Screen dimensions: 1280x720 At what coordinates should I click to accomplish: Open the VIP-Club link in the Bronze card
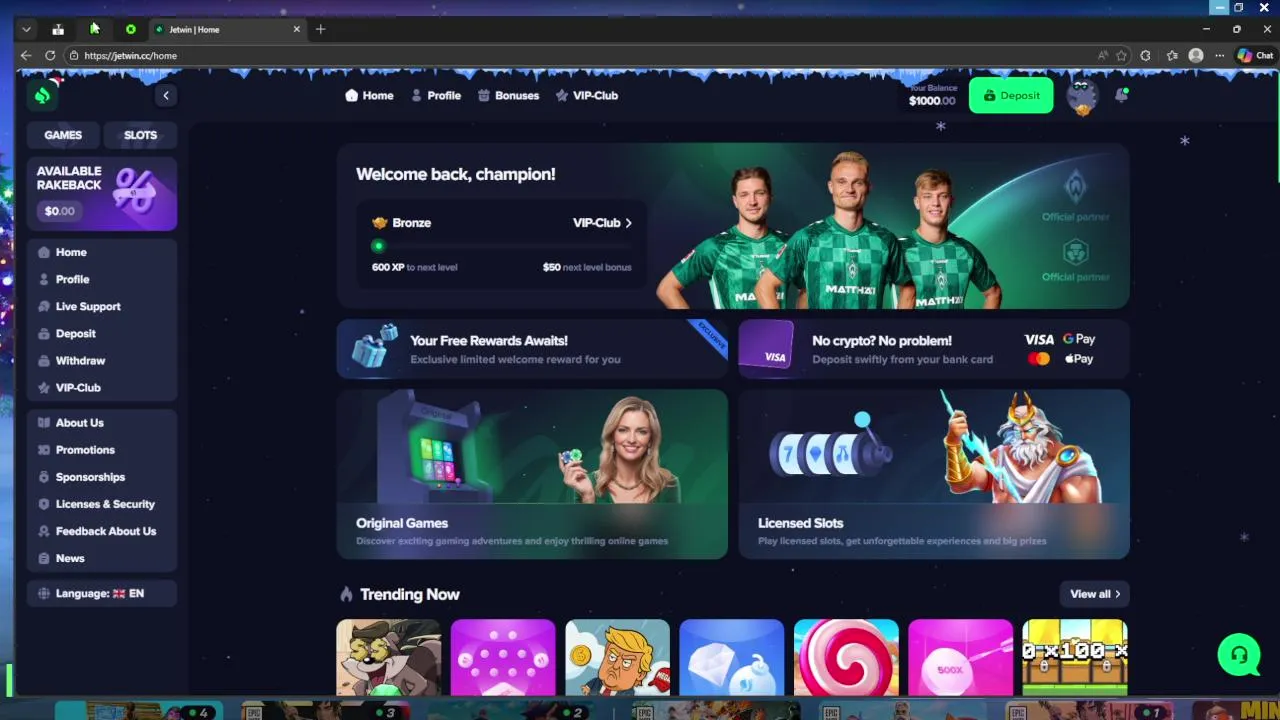point(602,223)
